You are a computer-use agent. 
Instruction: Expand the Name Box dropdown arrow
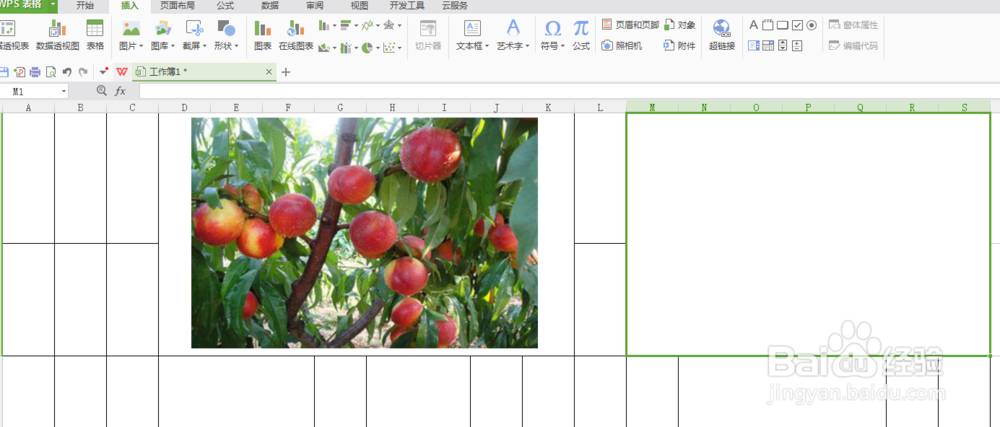[64, 92]
